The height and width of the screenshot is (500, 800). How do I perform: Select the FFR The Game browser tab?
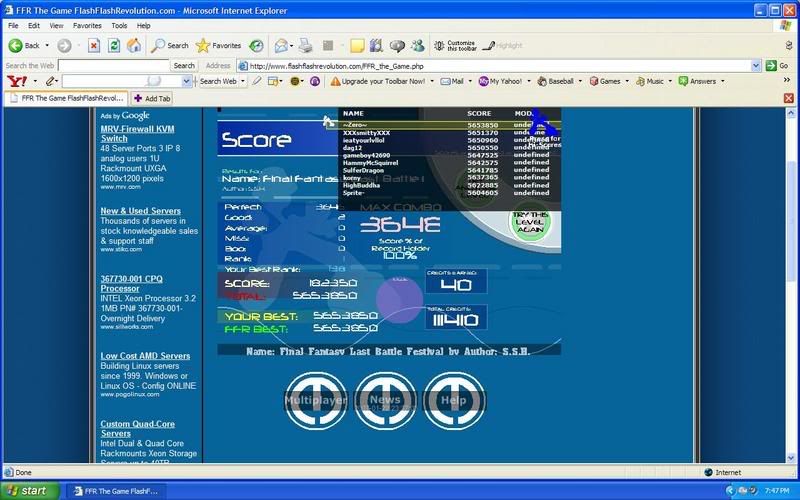[63, 98]
